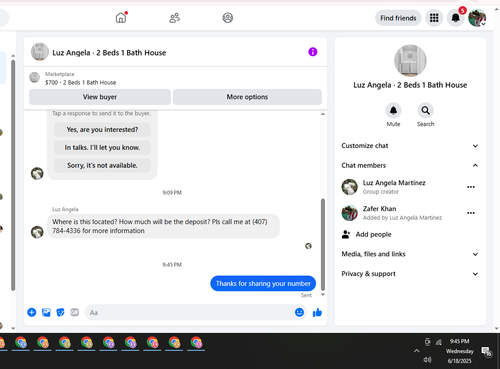Open taskbar network icon
500x369 pixels.
(x=439, y=342)
